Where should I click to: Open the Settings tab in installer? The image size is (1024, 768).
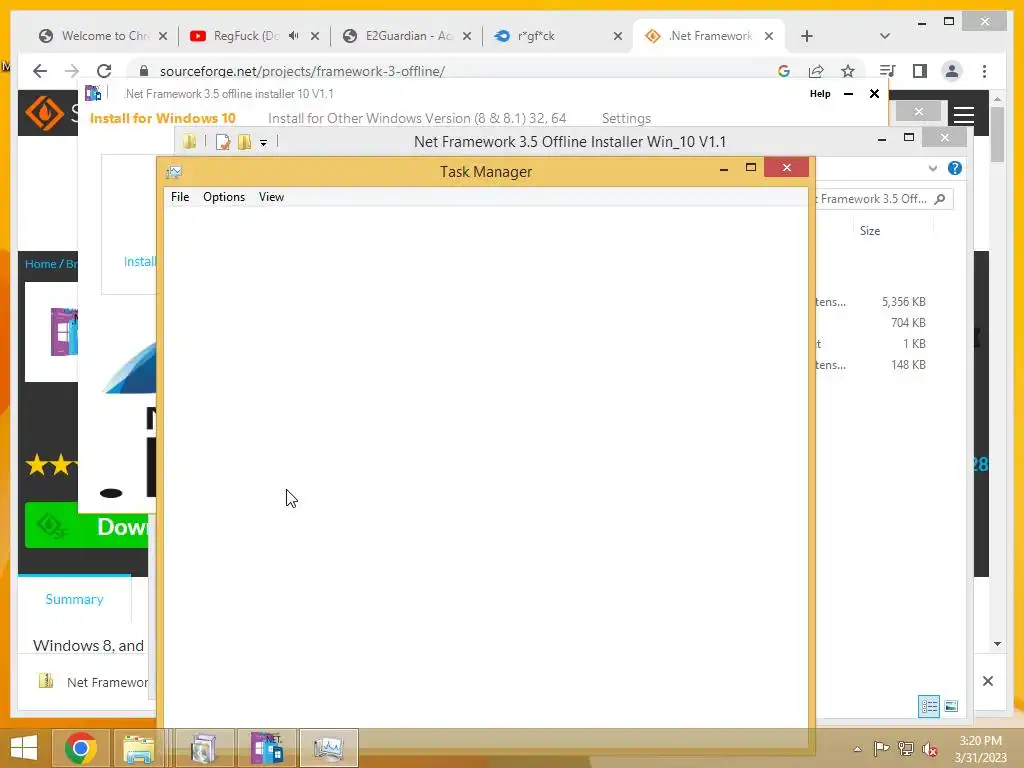click(x=626, y=118)
